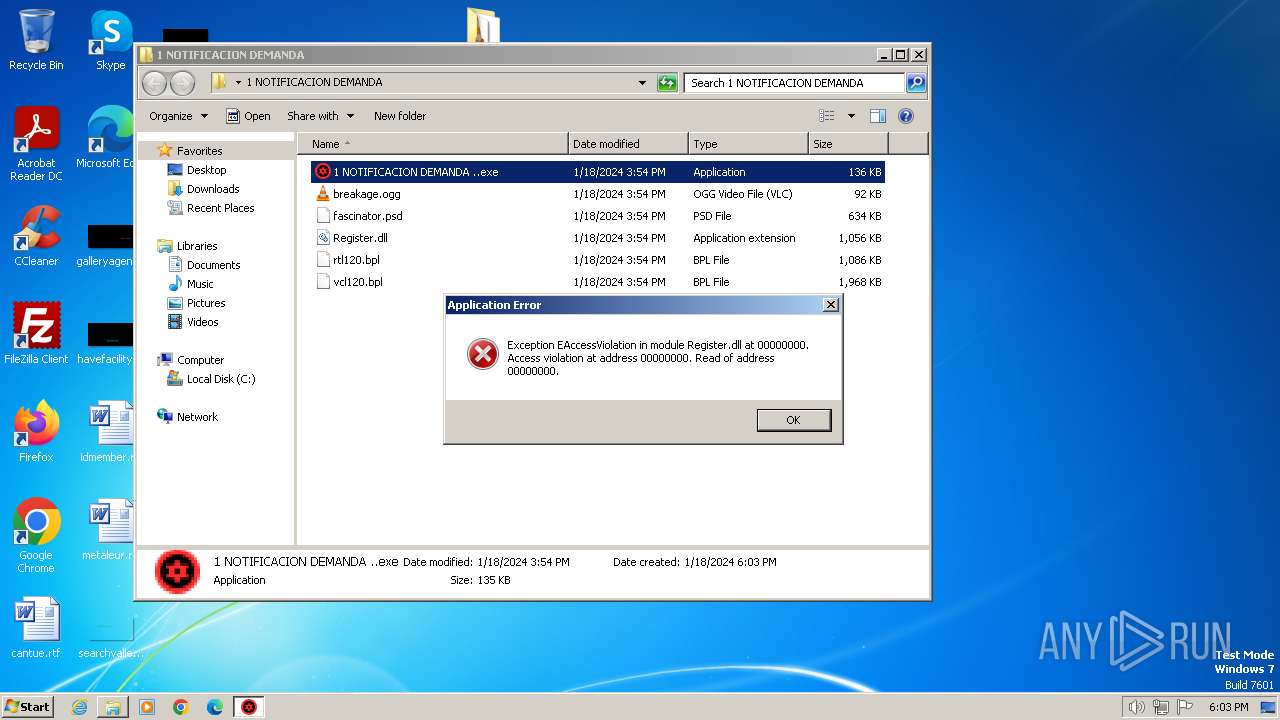Open Desktop in navigation pane
The width and height of the screenshot is (1280, 720).
click(x=206, y=170)
